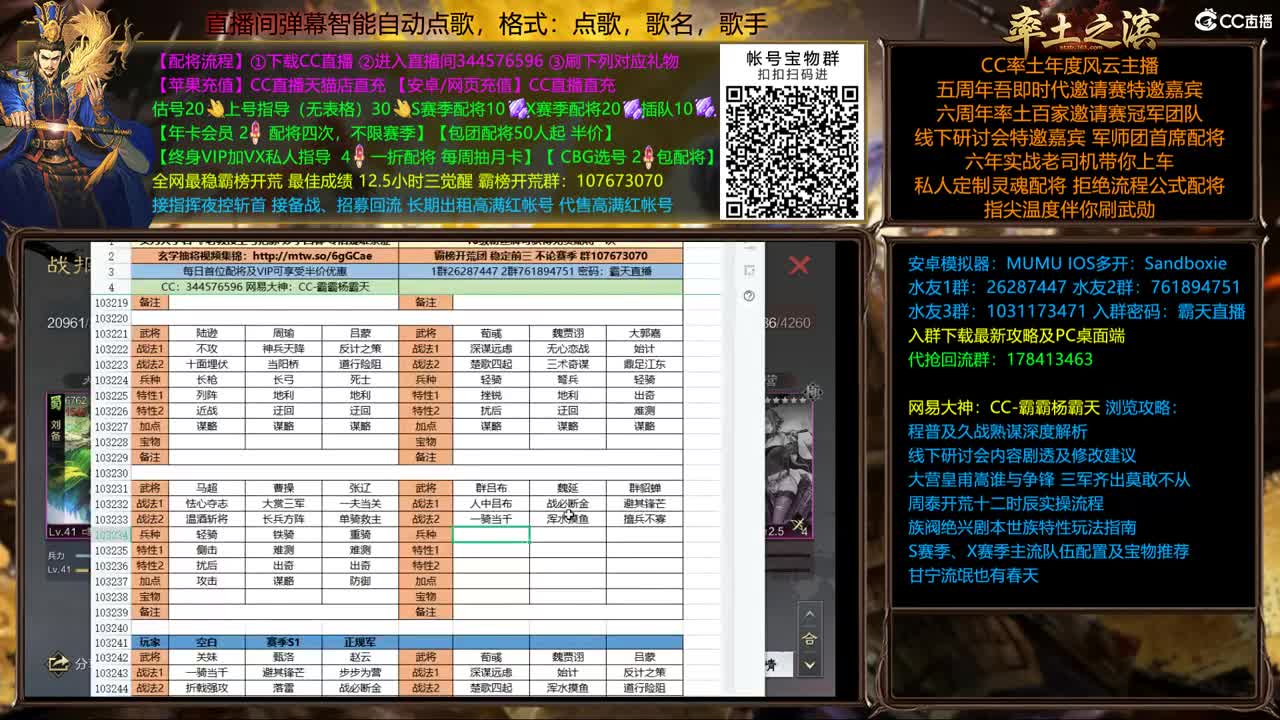
Task: Click cell 侧击
Action: point(207,550)
